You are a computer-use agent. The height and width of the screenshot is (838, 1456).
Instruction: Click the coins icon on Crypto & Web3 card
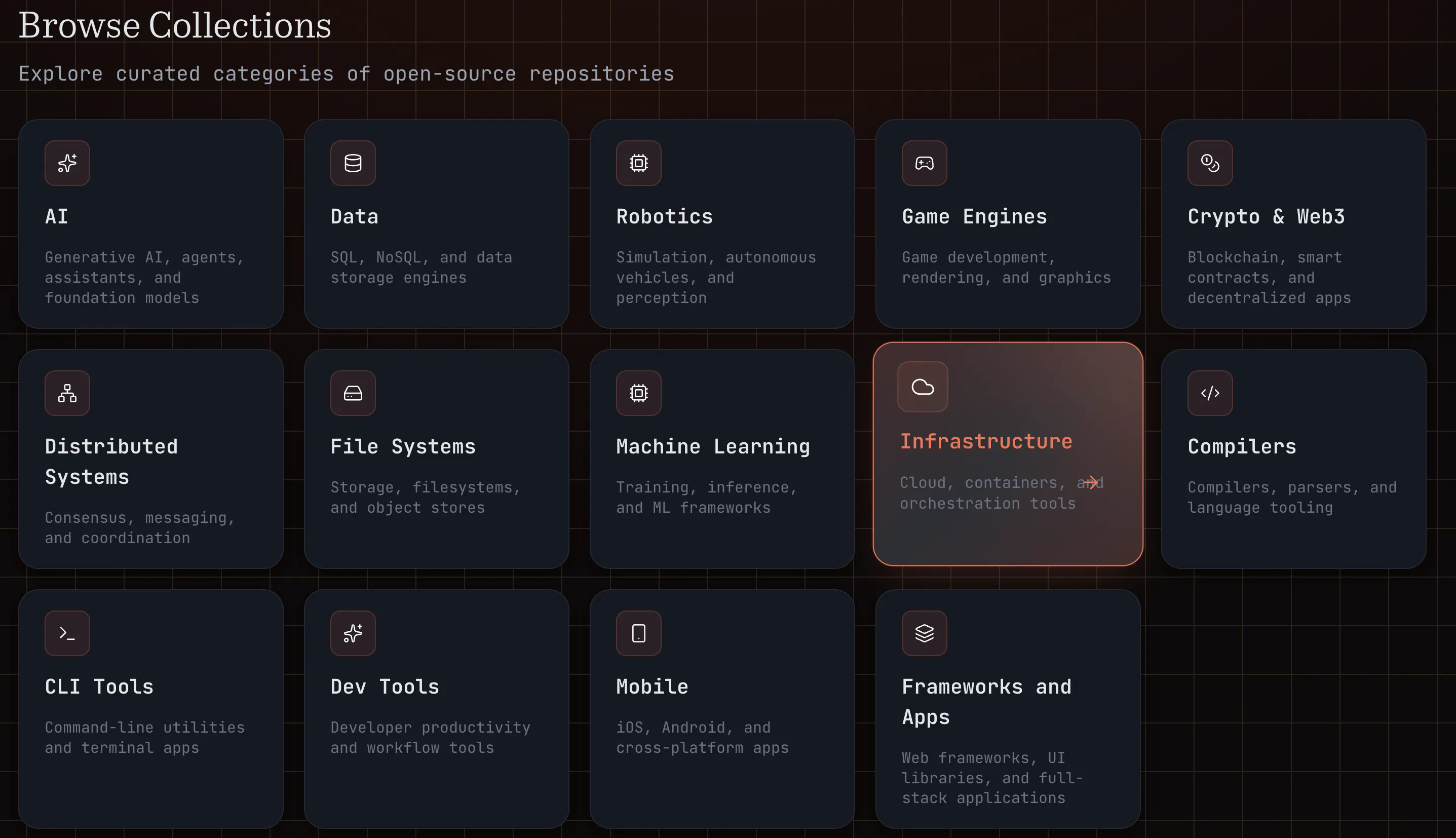pyautogui.click(x=1210, y=163)
